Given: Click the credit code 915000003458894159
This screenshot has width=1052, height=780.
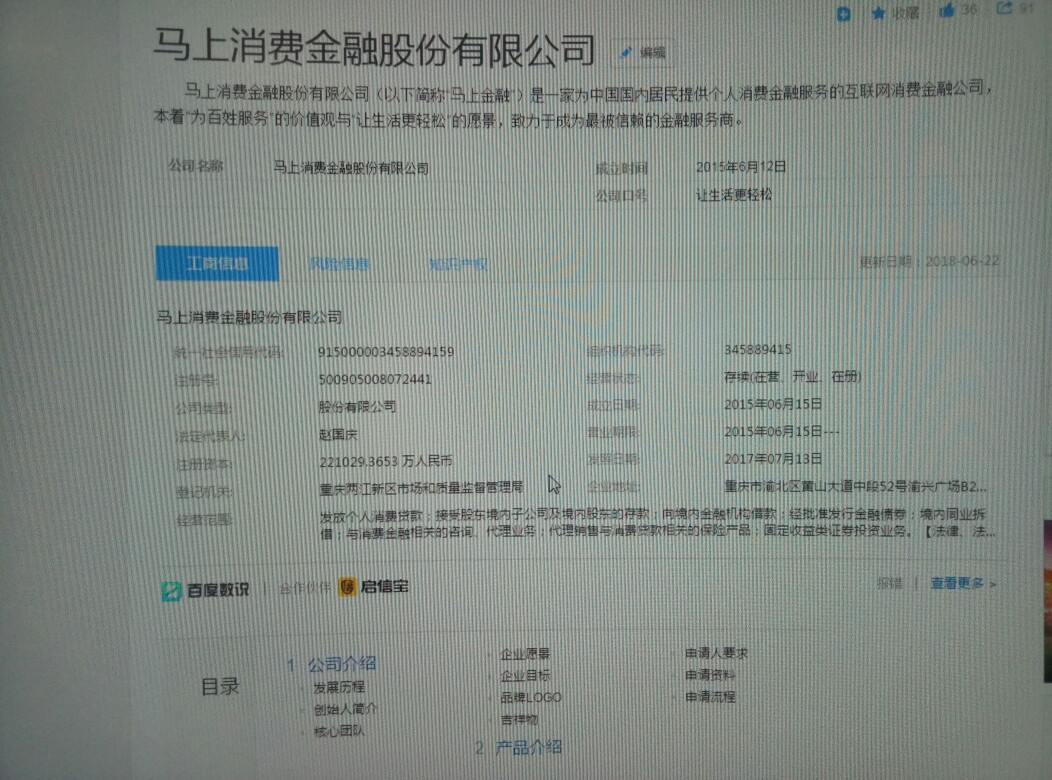Looking at the screenshot, I should point(386,351).
